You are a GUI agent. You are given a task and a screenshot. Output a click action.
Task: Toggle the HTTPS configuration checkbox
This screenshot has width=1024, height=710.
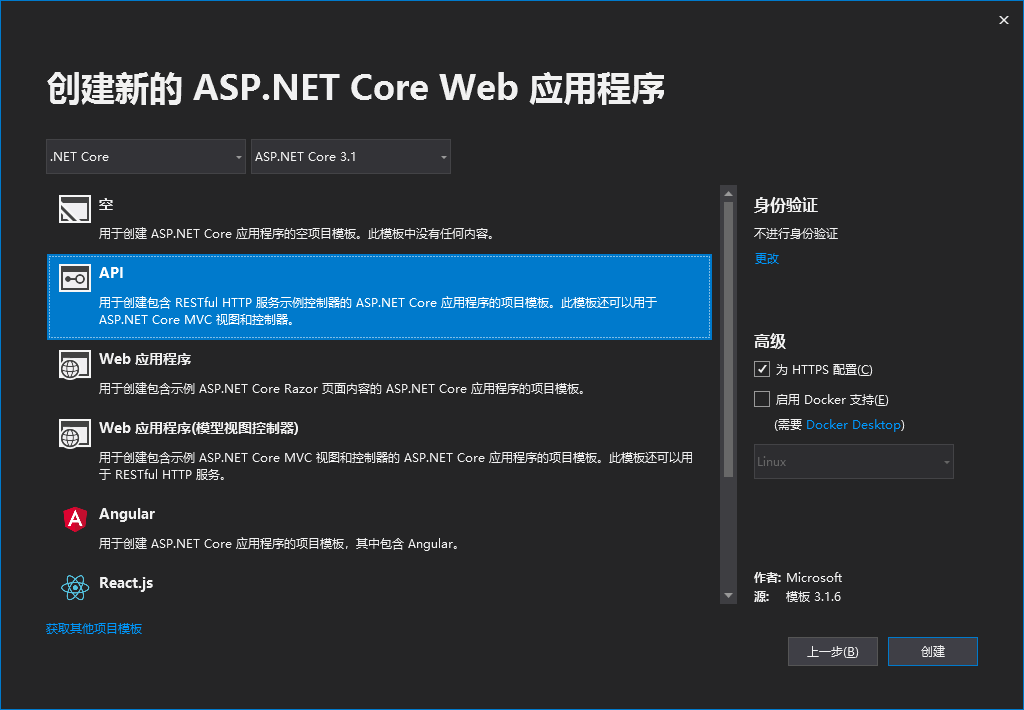click(762, 370)
